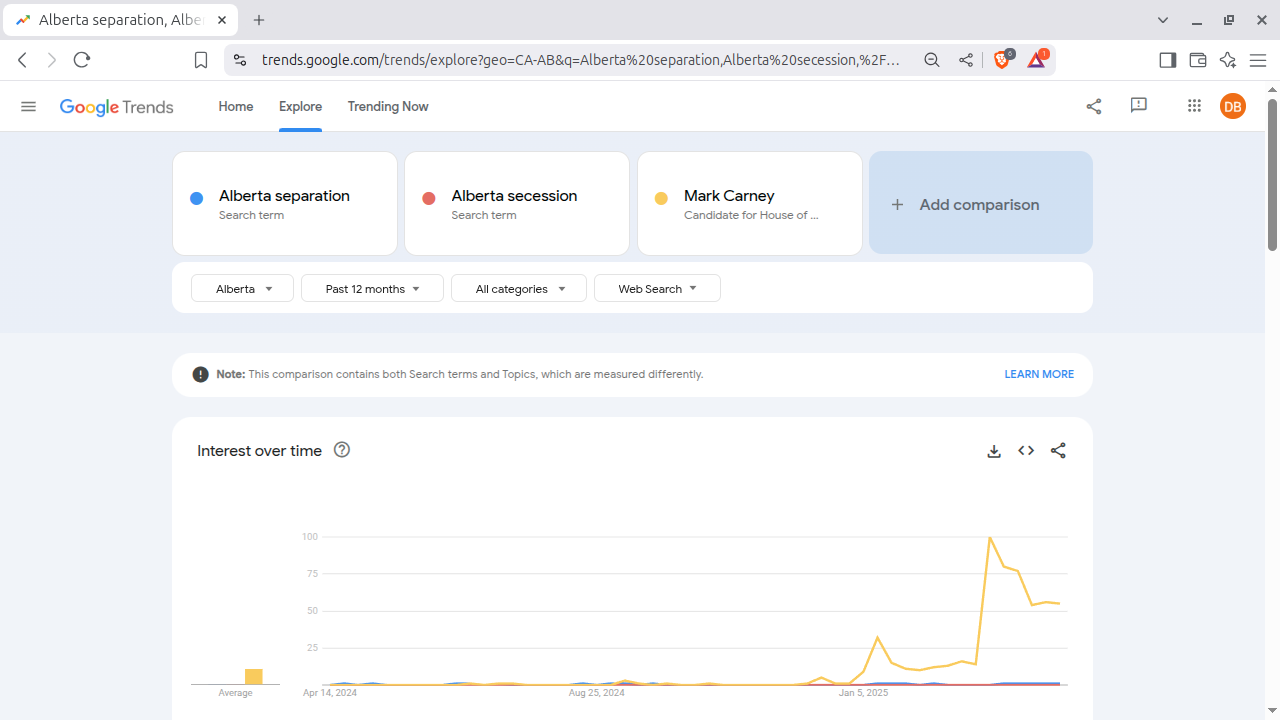Open help for Interest over time

342,450
